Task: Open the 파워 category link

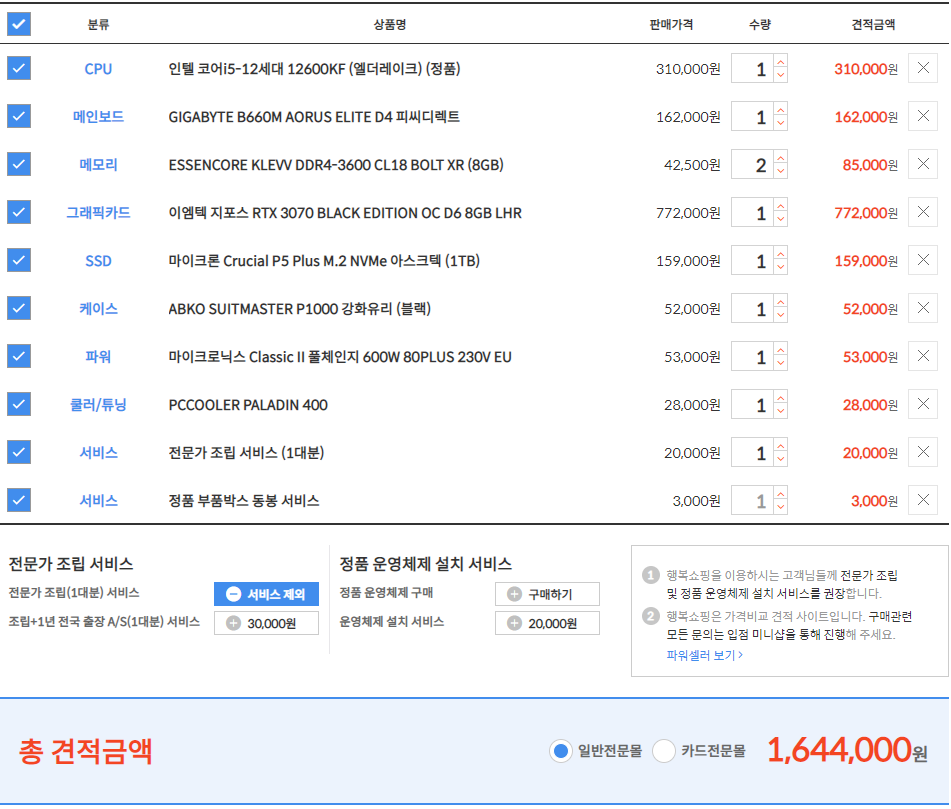Action: 98,357
